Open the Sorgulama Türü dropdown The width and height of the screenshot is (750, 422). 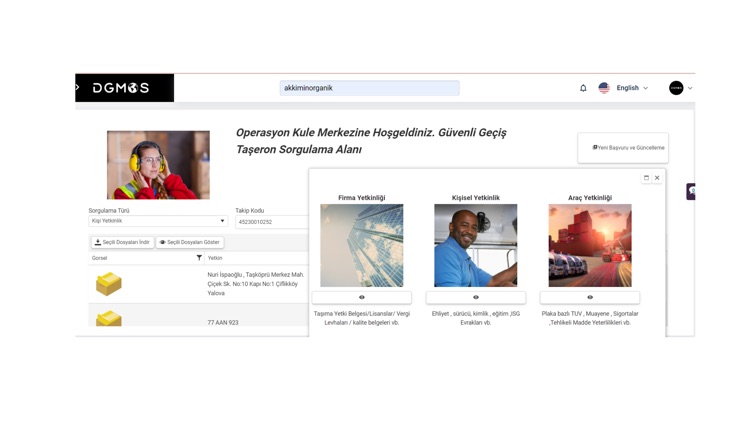pos(158,221)
